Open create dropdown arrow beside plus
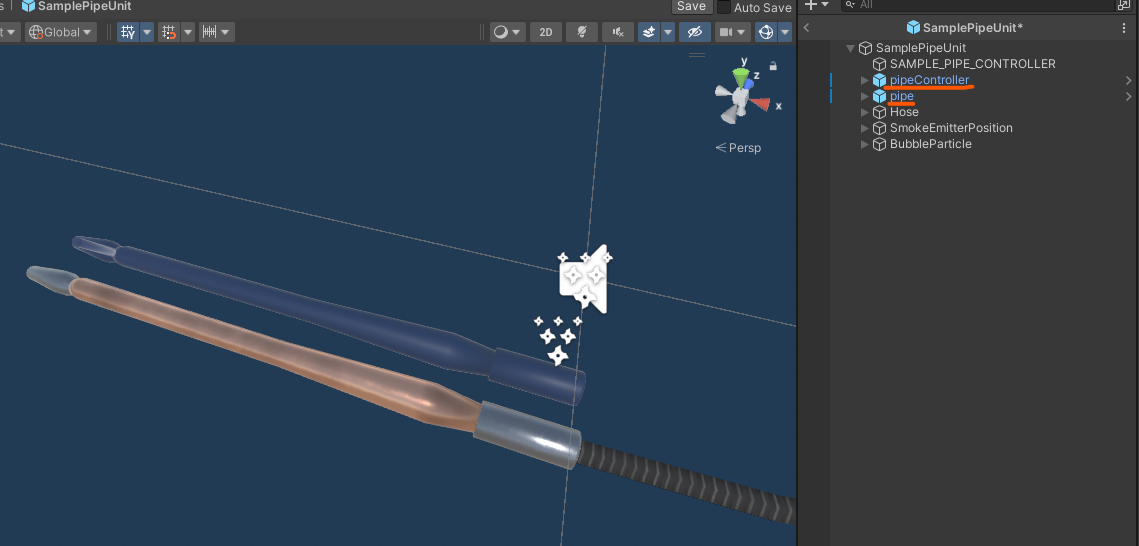This screenshot has width=1139, height=546. pos(825,4)
